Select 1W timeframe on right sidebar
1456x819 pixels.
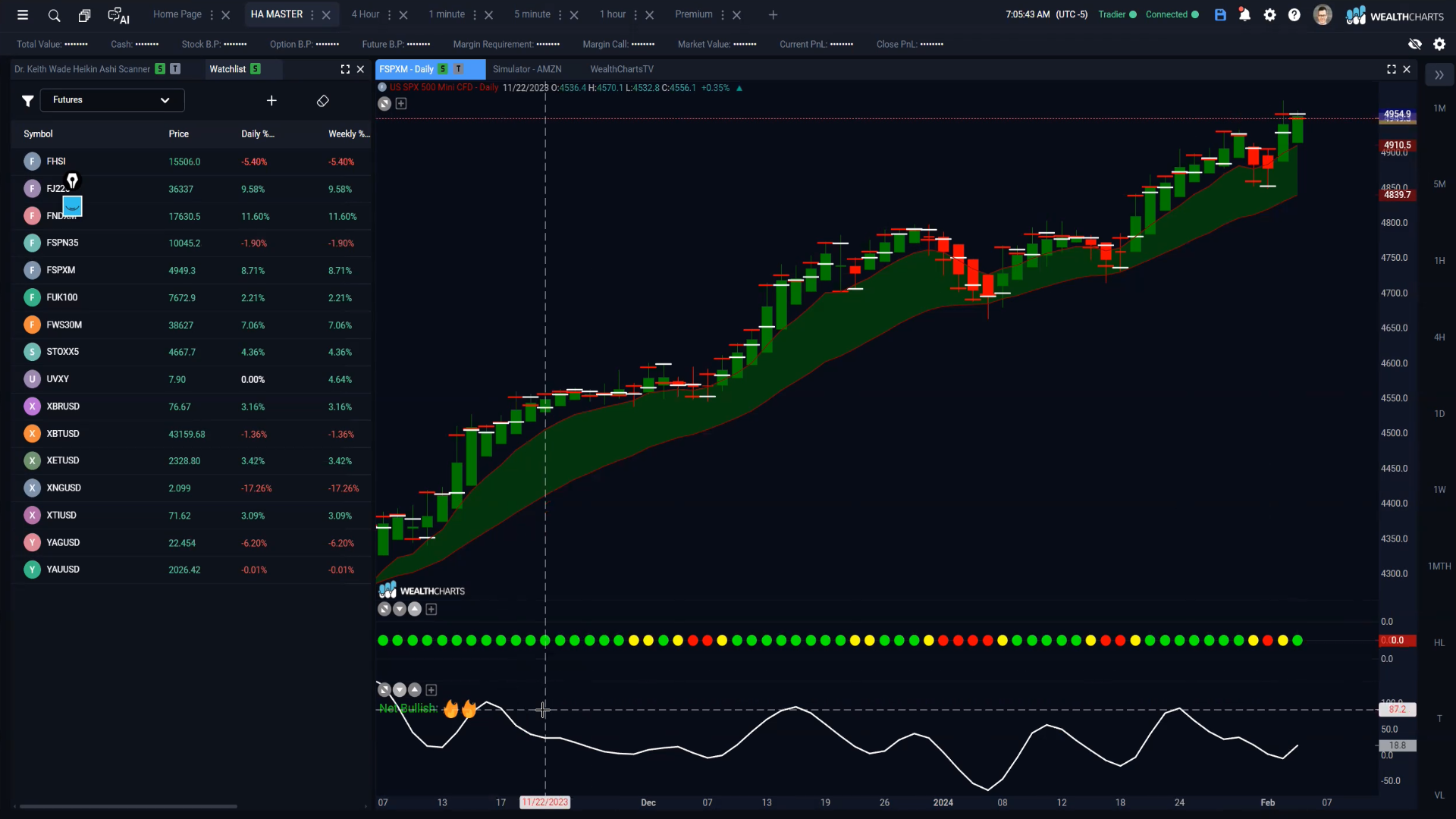point(1439,490)
